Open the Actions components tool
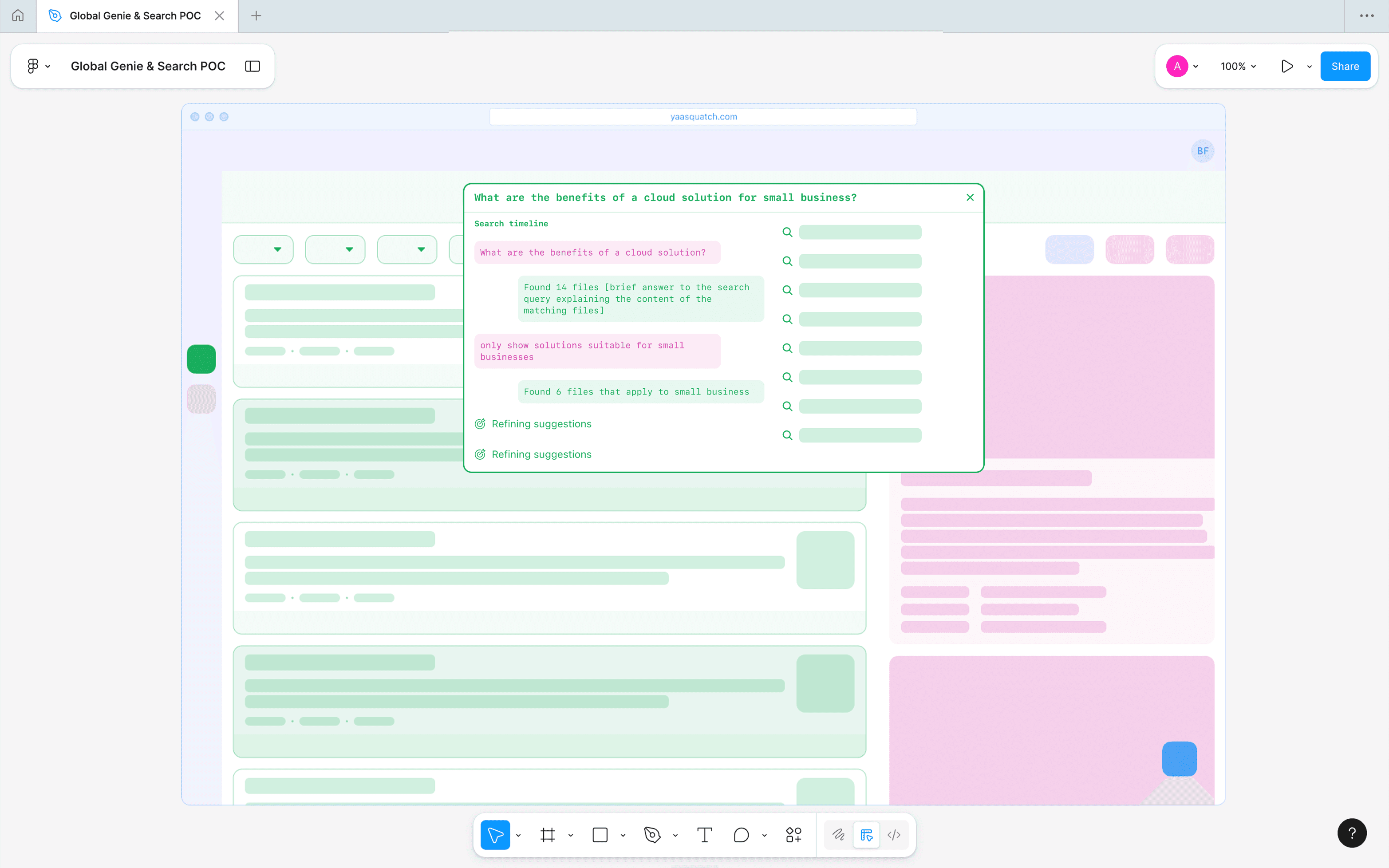 (793, 835)
